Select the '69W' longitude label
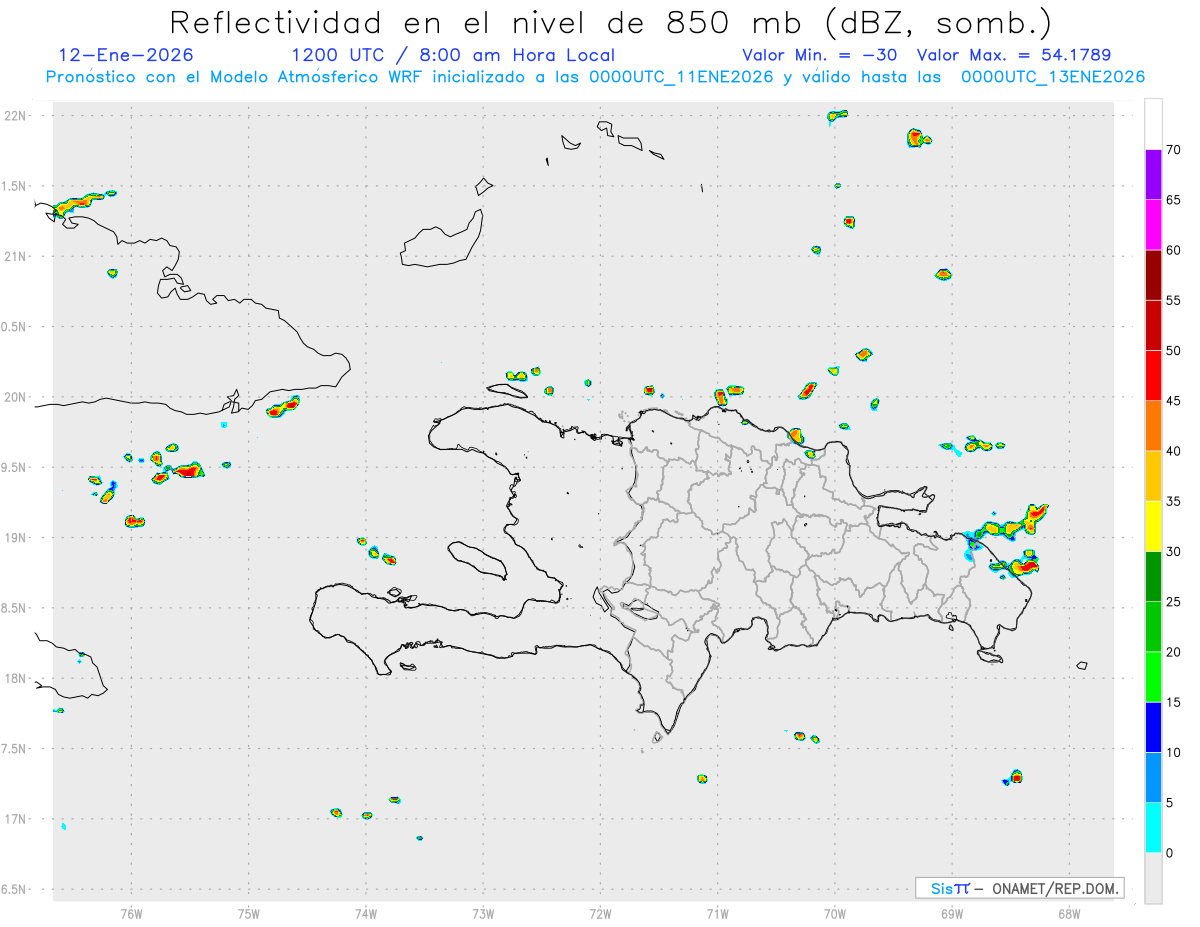The height and width of the screenshot is (927, 1200). pos(952,913)
